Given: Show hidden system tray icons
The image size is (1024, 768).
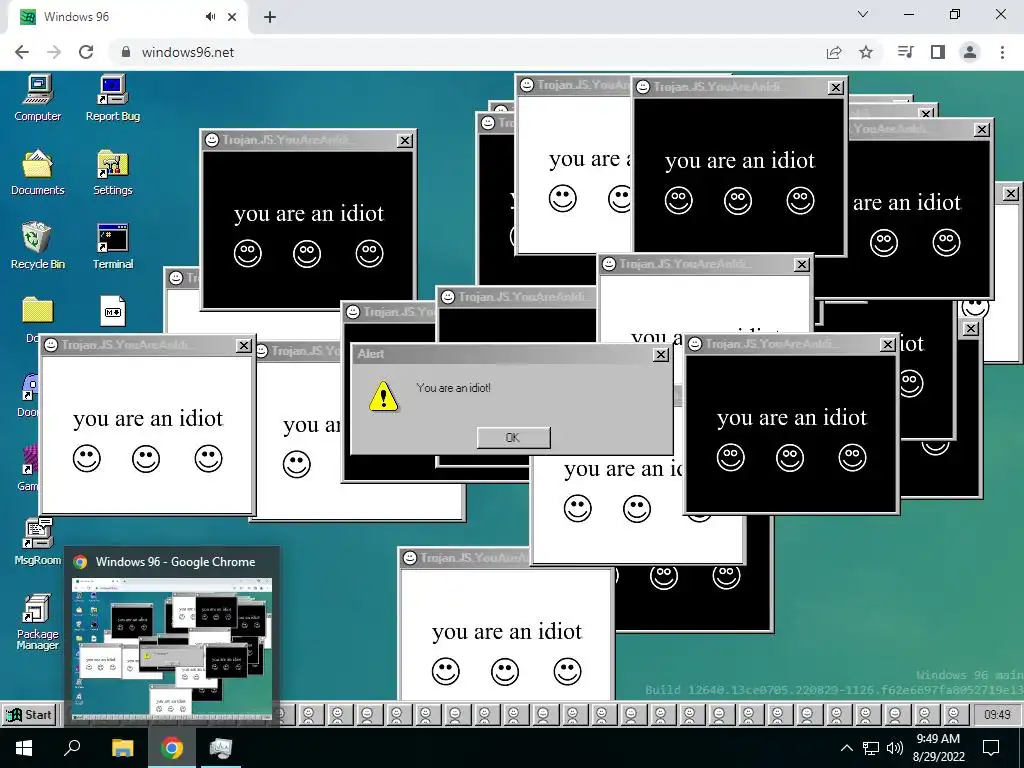Looking at the screenshot, I should point(846,748).
